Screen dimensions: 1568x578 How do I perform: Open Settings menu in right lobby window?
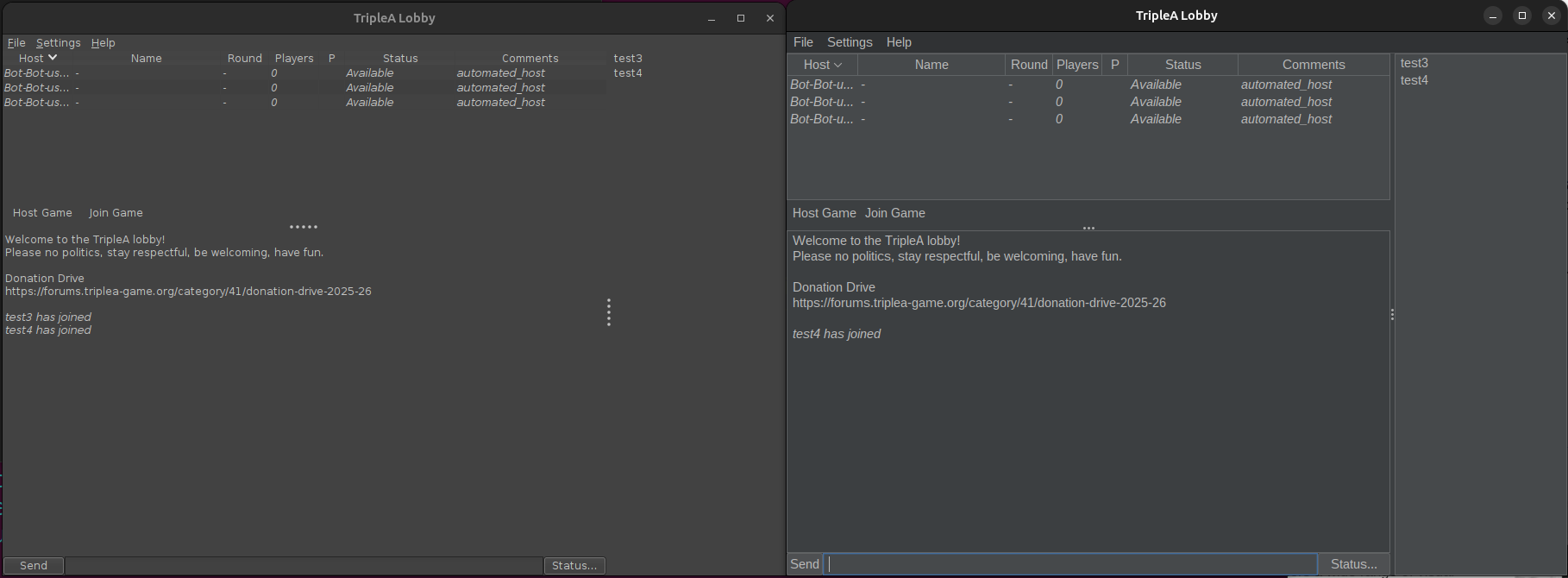(850, 42)
